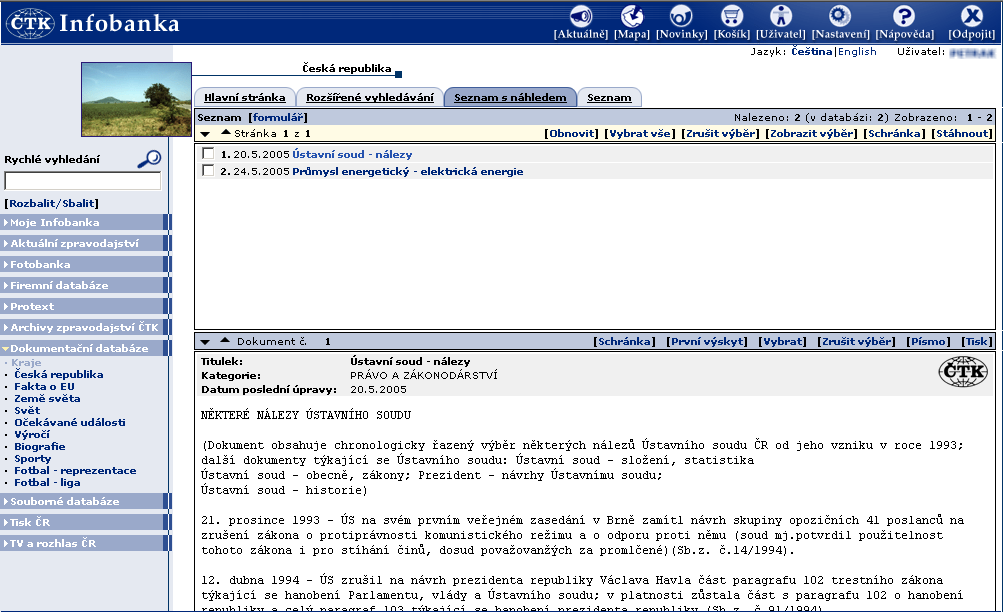The height and width of the screenshot is (612, 1003).
Task: Open the Uživatel user icon
Action: click(780, 16)
